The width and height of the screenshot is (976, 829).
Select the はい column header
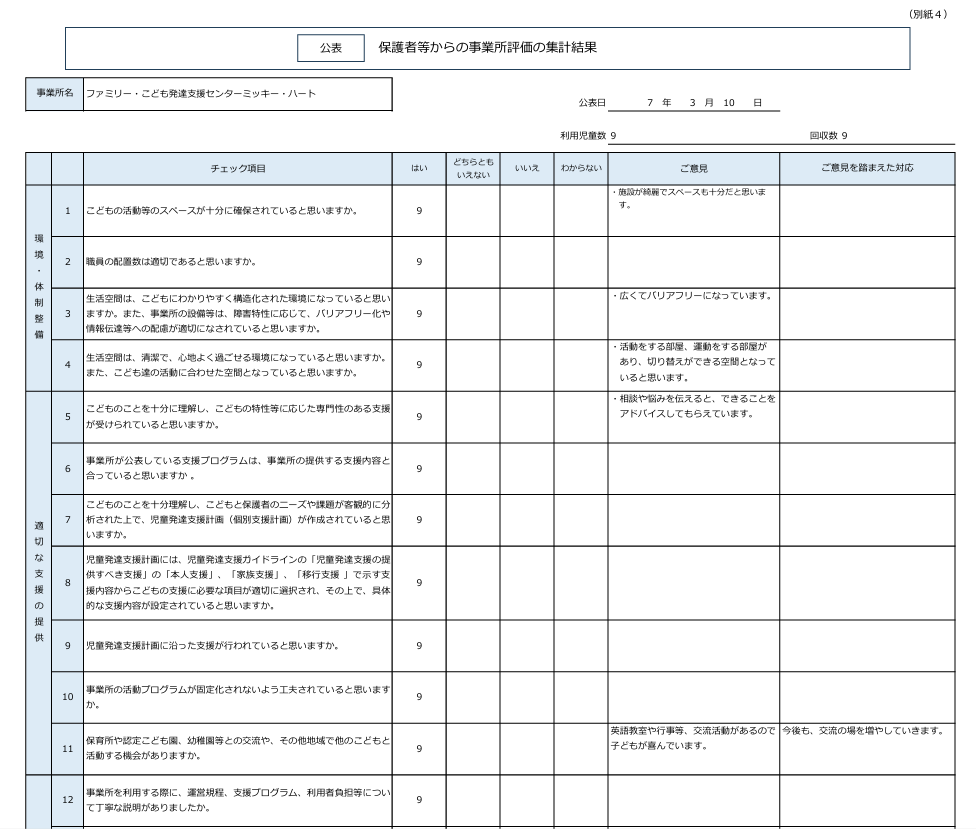tap(419, 168)
